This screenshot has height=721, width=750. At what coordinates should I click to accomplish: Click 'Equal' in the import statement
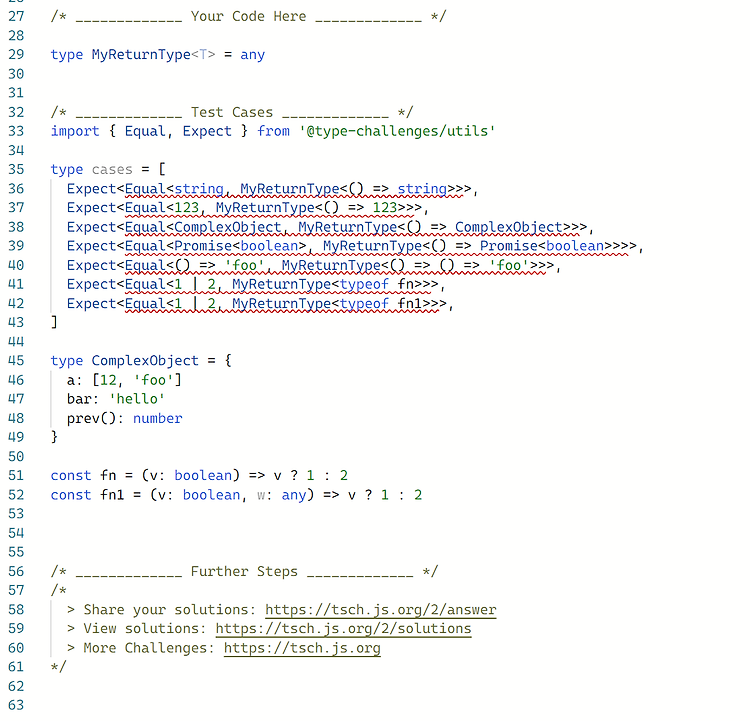tap(145, 131)
